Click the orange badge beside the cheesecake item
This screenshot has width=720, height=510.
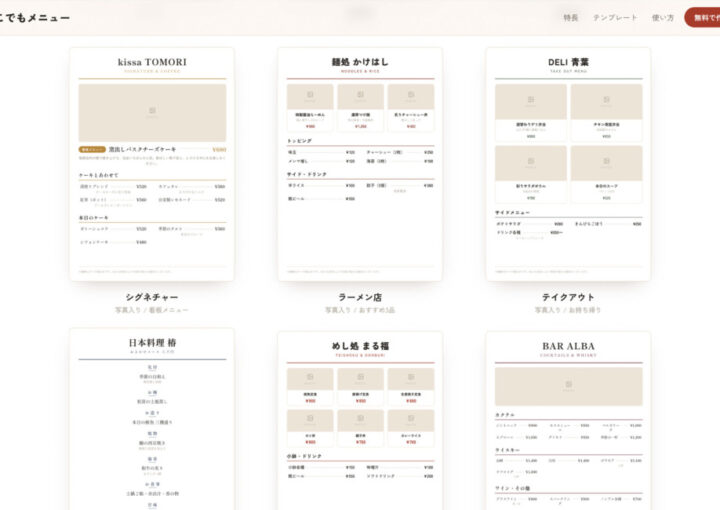point(92,150)
